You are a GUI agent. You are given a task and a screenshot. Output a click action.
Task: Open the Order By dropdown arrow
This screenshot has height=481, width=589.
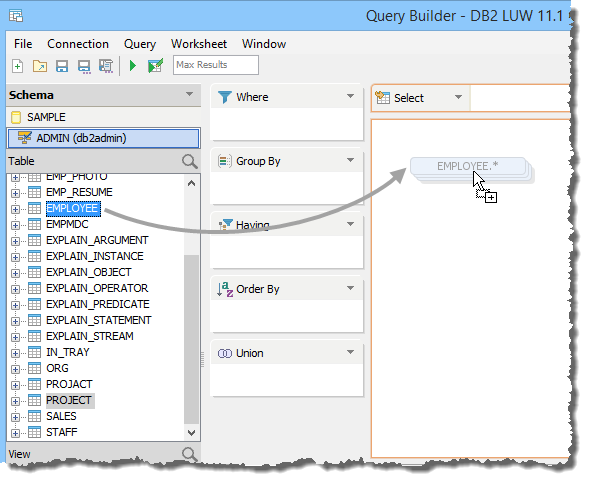click(x=350, y=288)
